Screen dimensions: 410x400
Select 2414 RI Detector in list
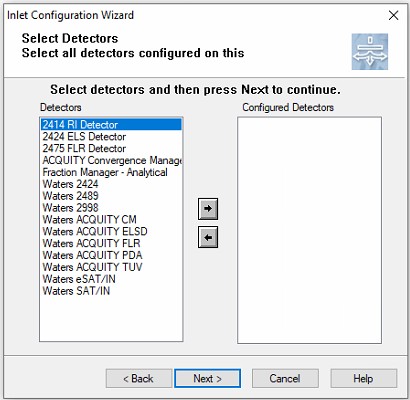point(111,125)
